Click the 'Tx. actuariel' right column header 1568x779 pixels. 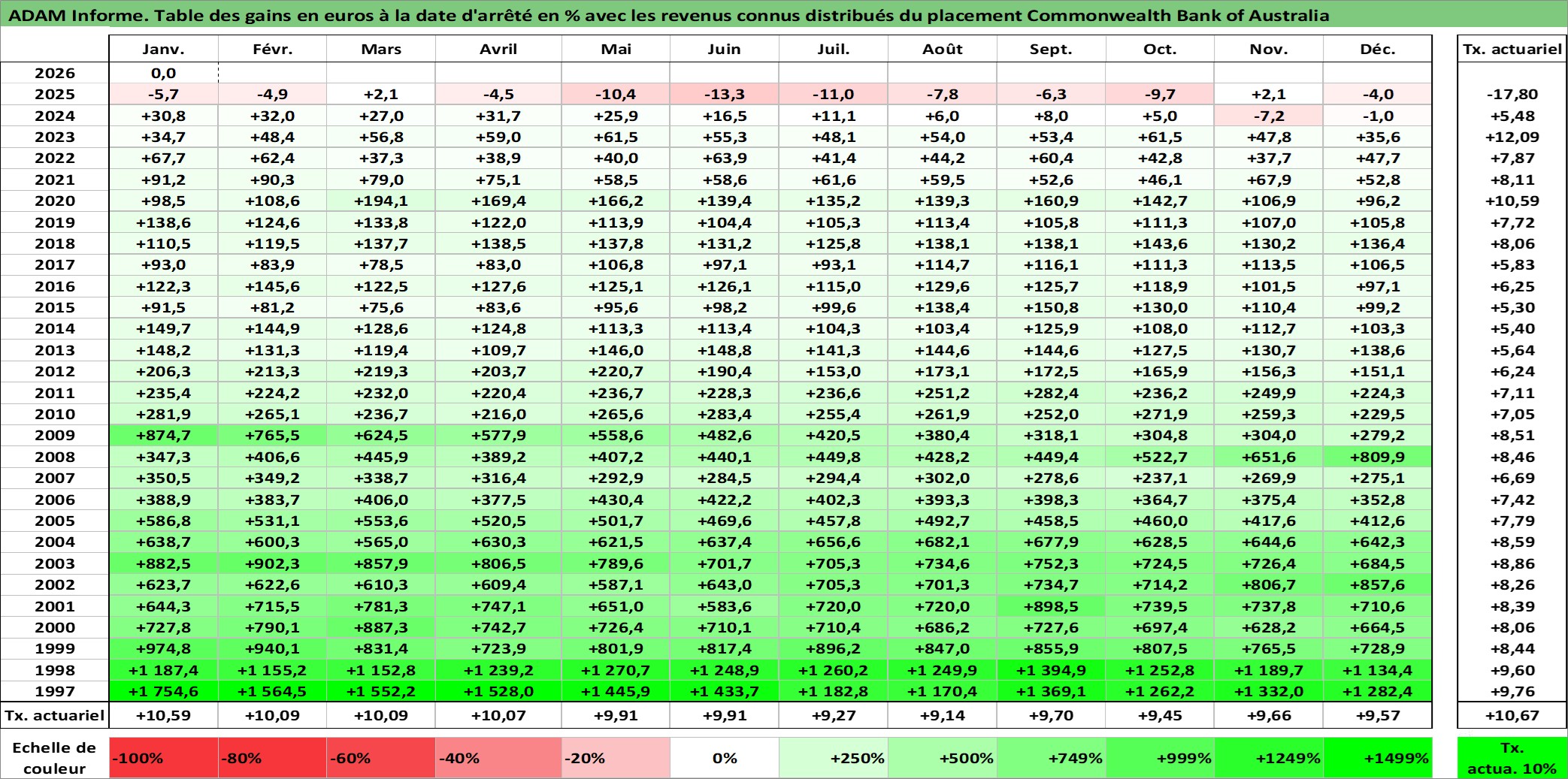click(x=1512, y=49)
